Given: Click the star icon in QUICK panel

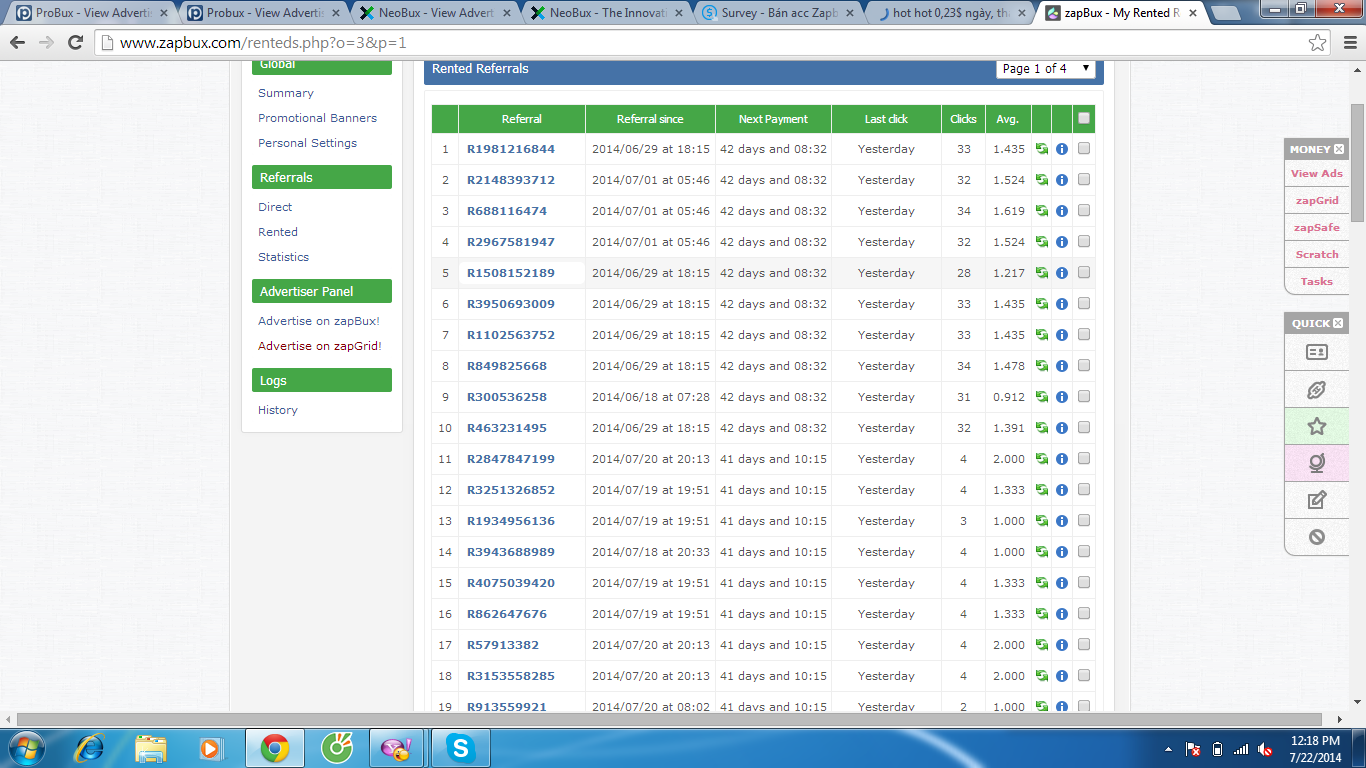Looking at the screenshot, I should pos(1317,426).
